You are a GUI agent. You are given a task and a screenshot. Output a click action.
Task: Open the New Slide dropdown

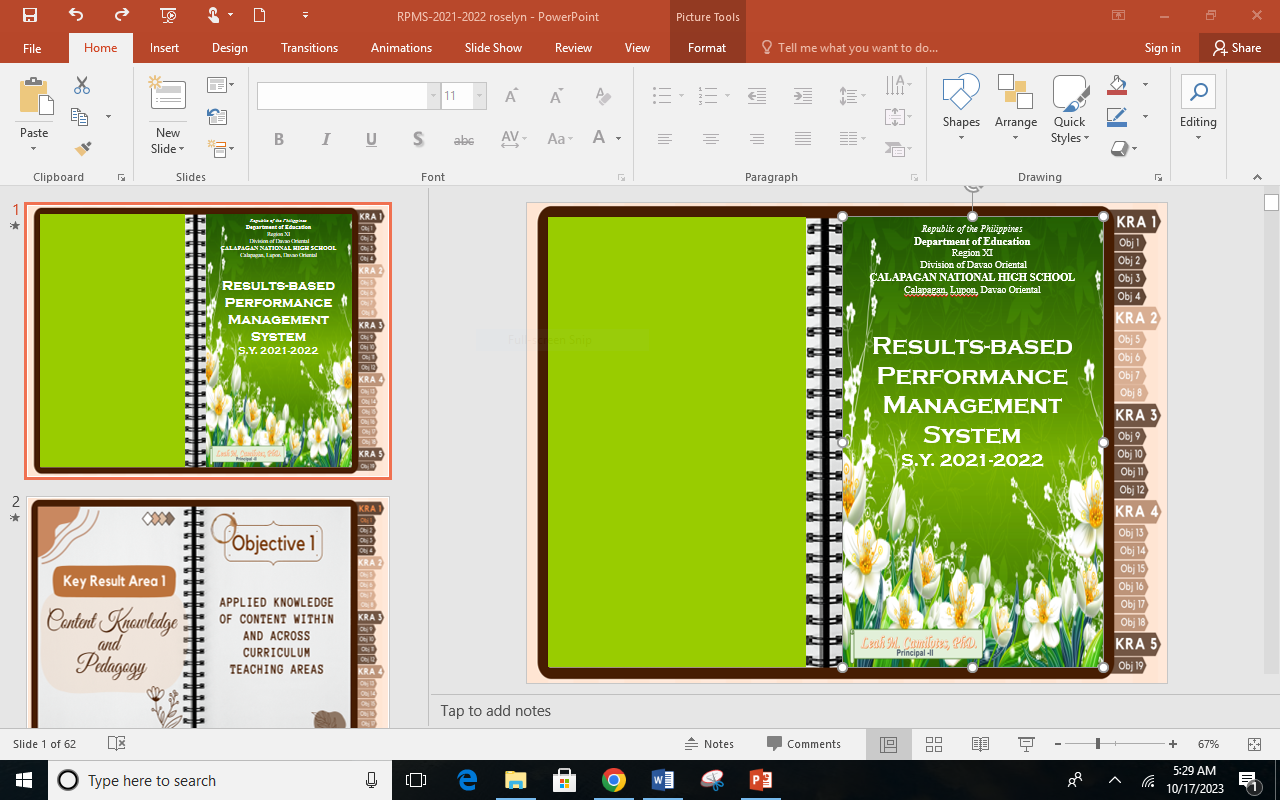(168, 141)
